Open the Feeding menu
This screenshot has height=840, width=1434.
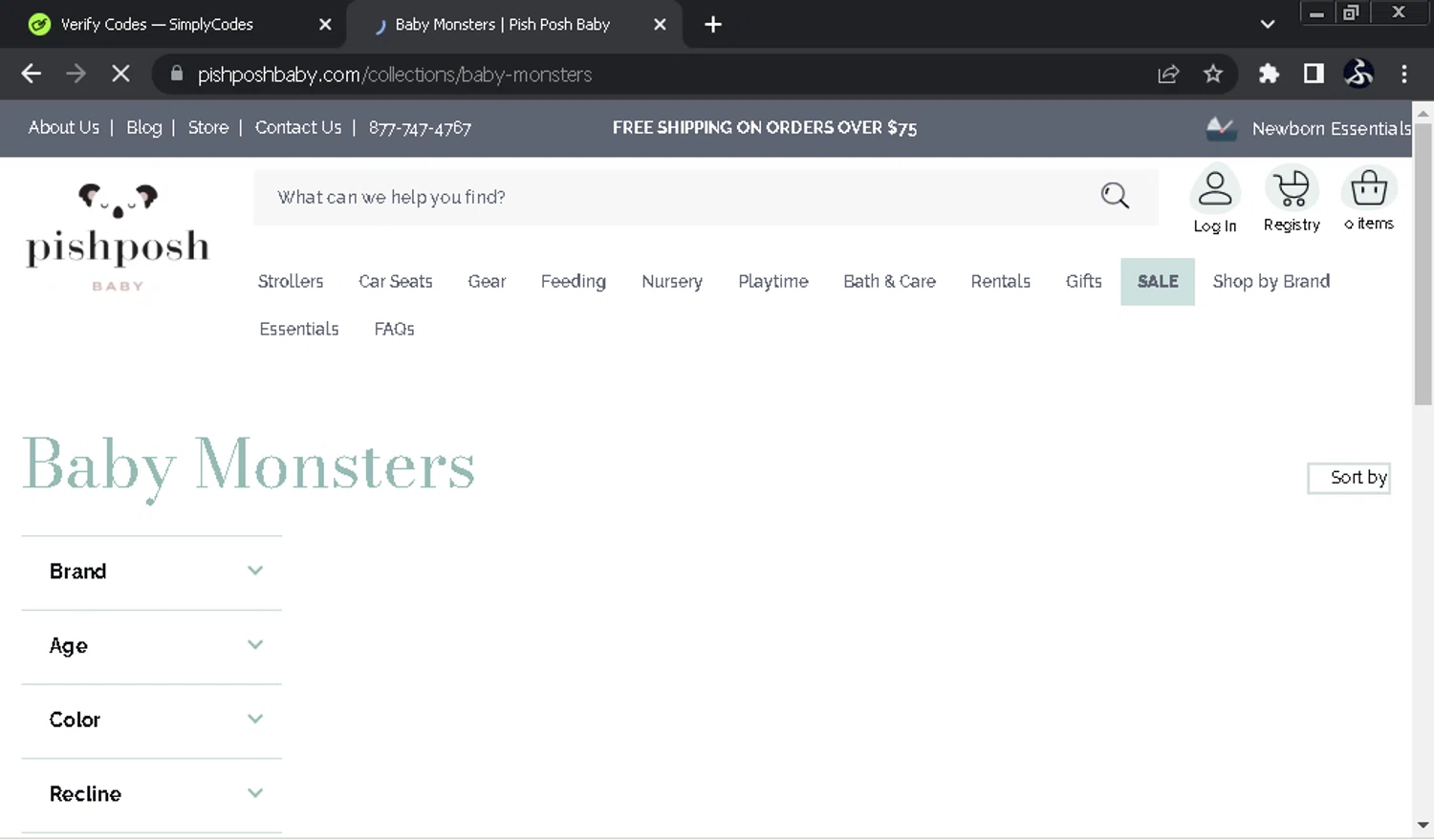tap(574, 281)
